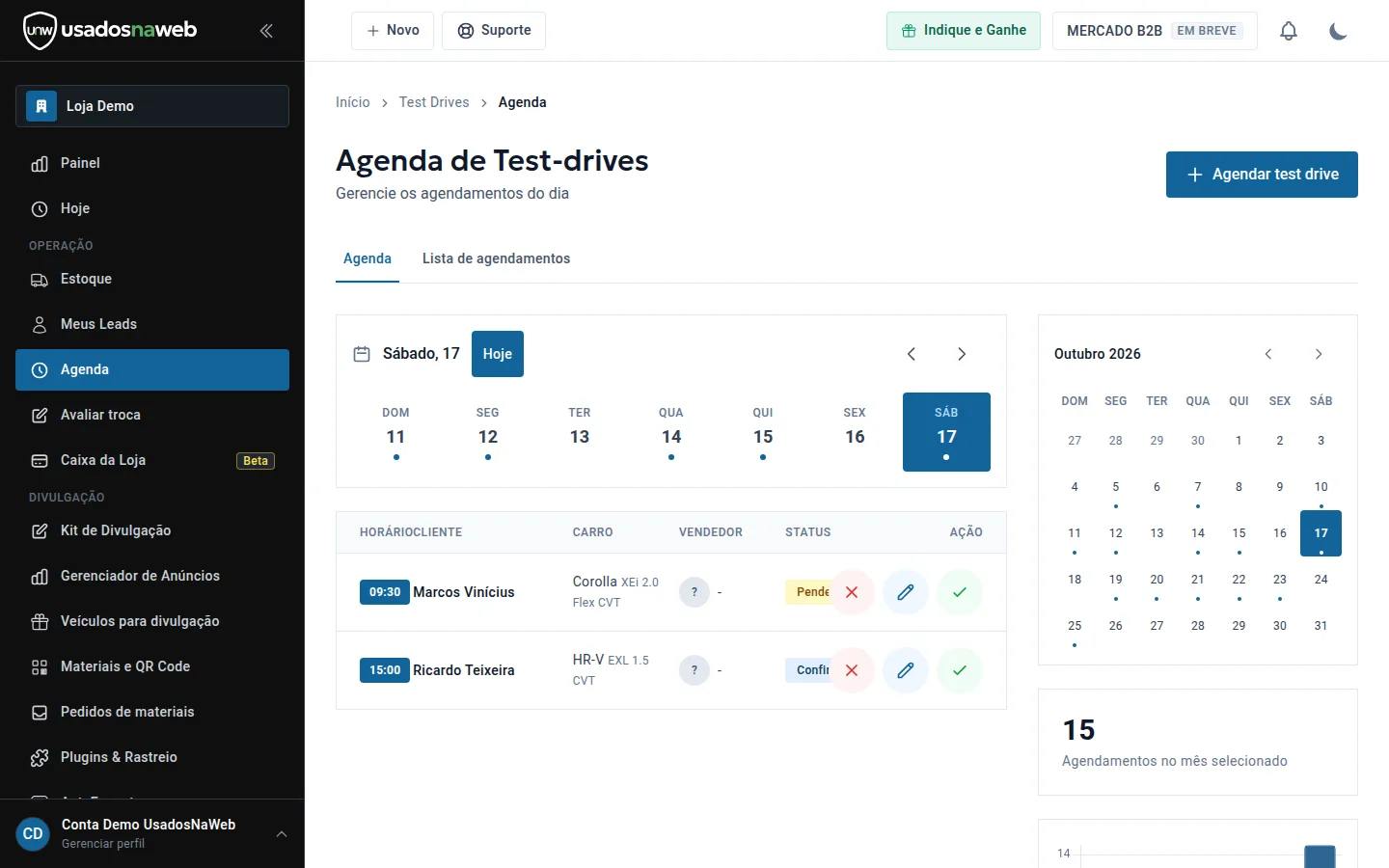The width and height of the screenshot is (1389, 868).
Task: Cancel Ricardo Teixeira appointment with red X
Action: 852,670
